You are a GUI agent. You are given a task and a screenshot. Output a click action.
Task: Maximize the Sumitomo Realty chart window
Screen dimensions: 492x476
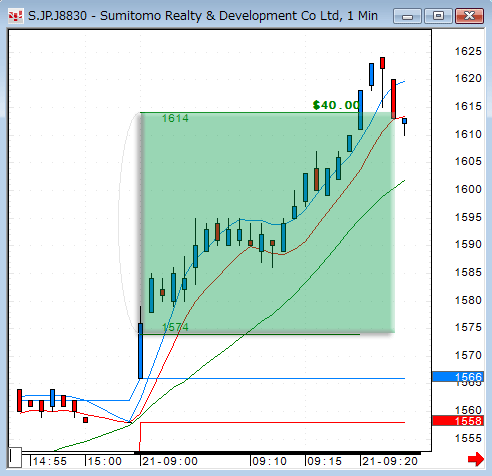(438, 16)
